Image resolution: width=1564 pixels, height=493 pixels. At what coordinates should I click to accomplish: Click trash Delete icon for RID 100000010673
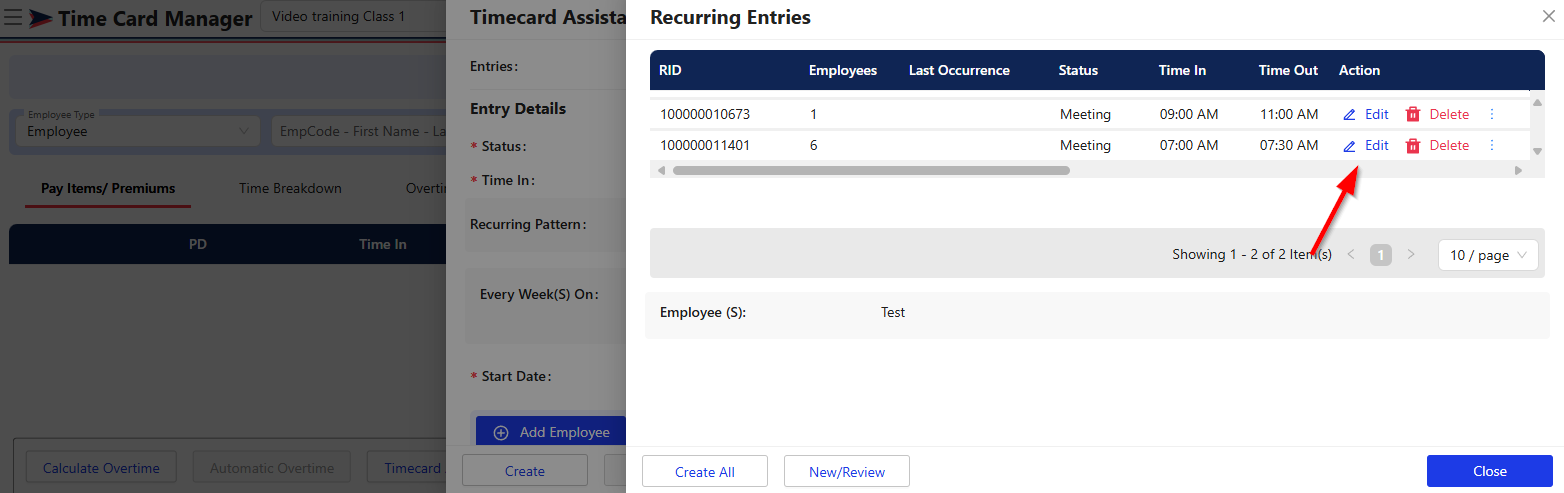[1413, 115]
